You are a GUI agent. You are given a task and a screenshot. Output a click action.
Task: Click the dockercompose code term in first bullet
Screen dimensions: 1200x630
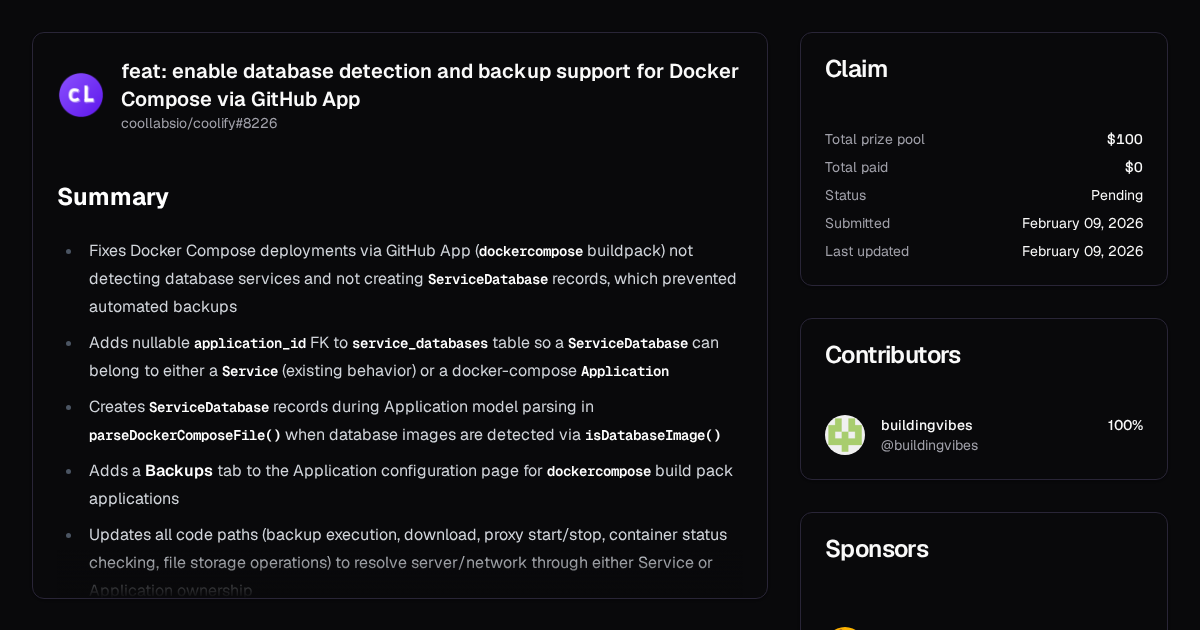coord(531,251)
